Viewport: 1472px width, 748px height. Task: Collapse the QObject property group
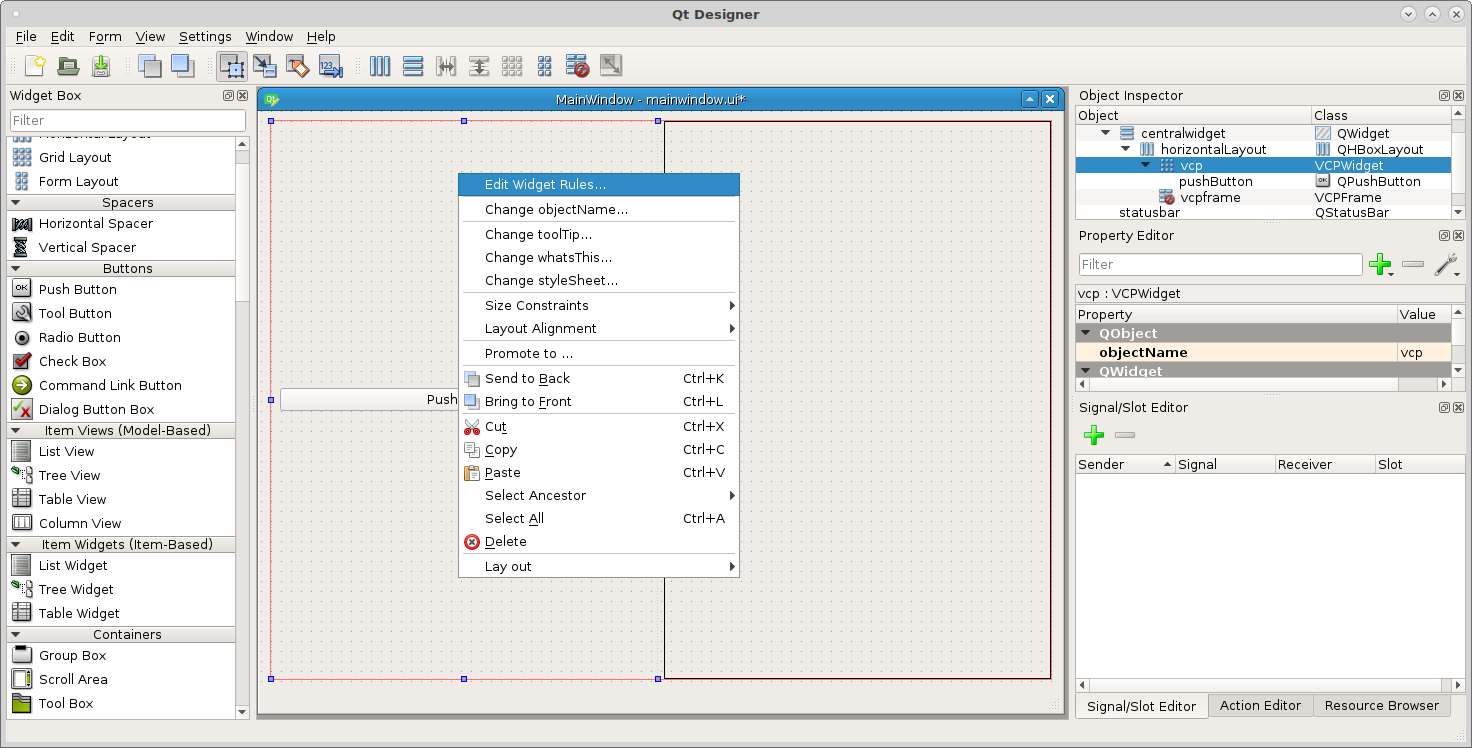[x=1087, y=333]
